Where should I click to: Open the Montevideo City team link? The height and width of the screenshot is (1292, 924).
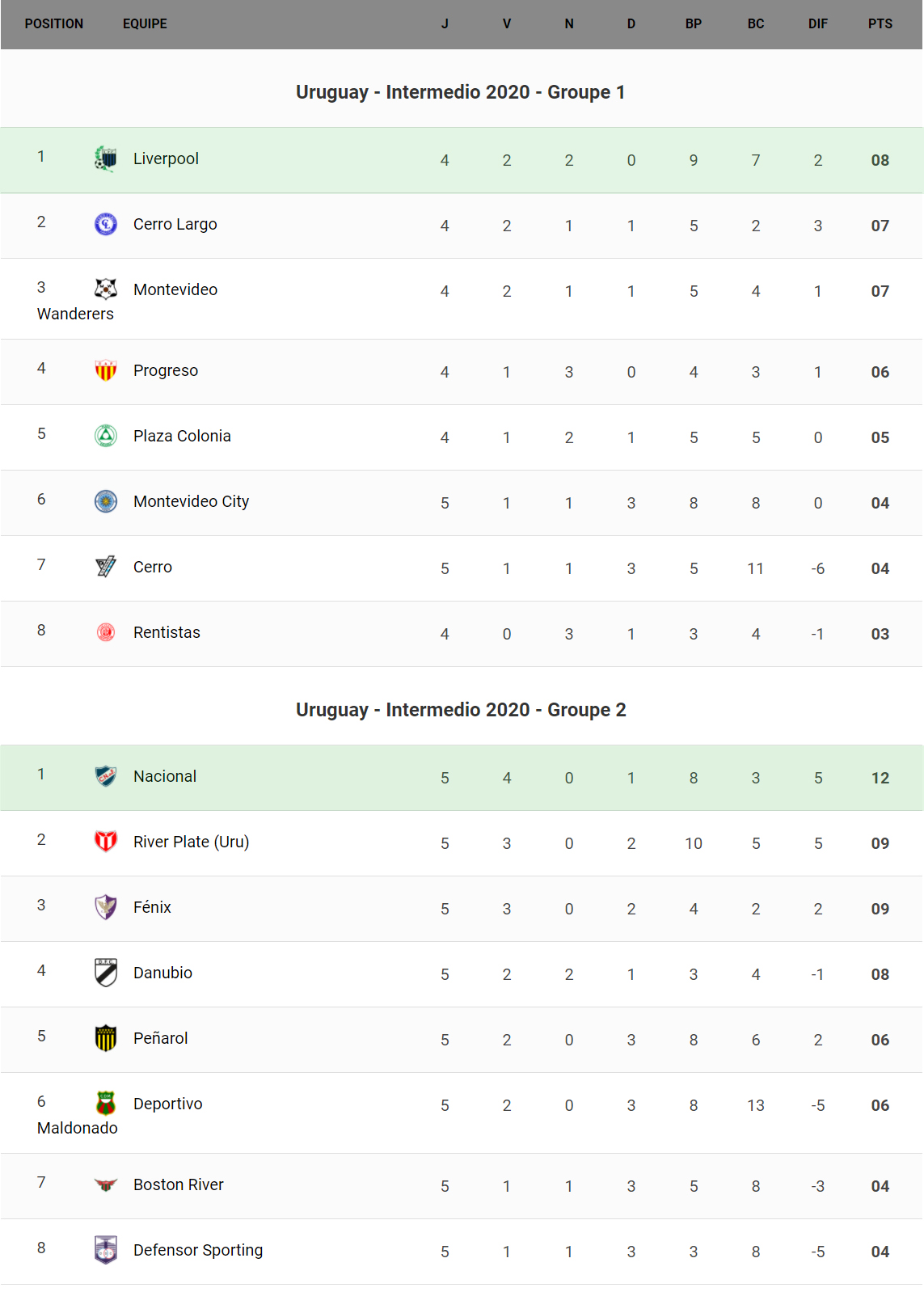191,501
